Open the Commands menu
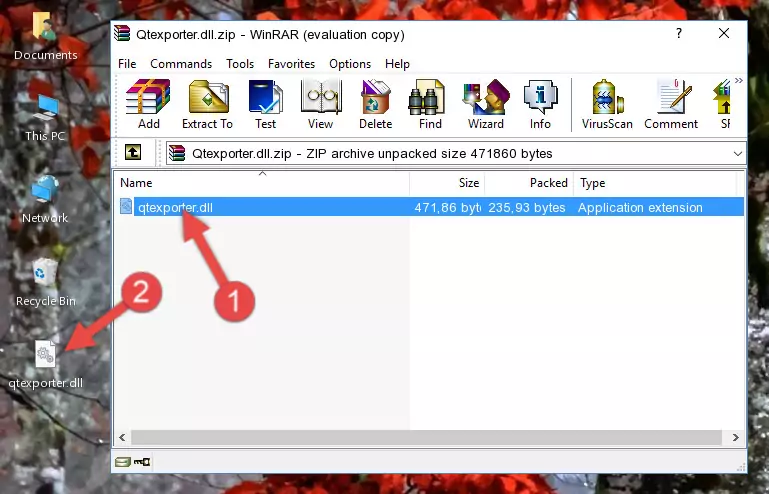This screenshot has height=494, width=769. pyautogui.click(x=181, y=64)
